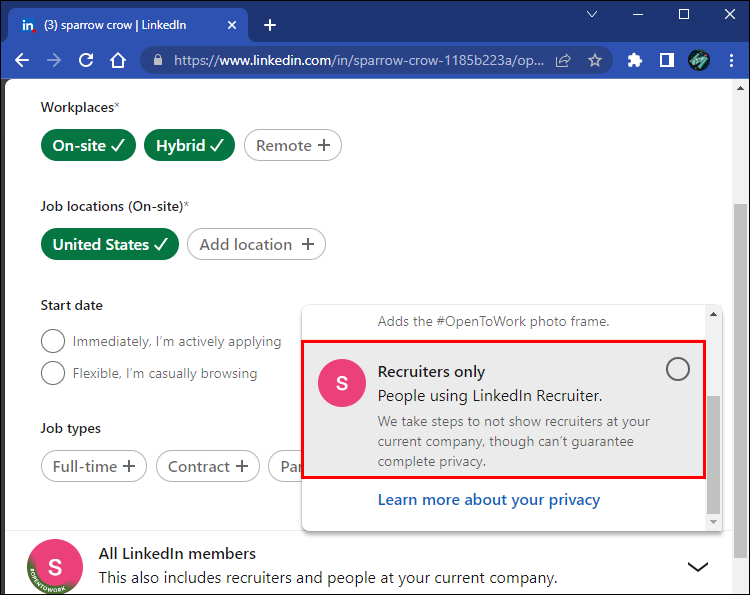
Task: Open Learn more about your privacy
Action: click(x=488, y=499)
